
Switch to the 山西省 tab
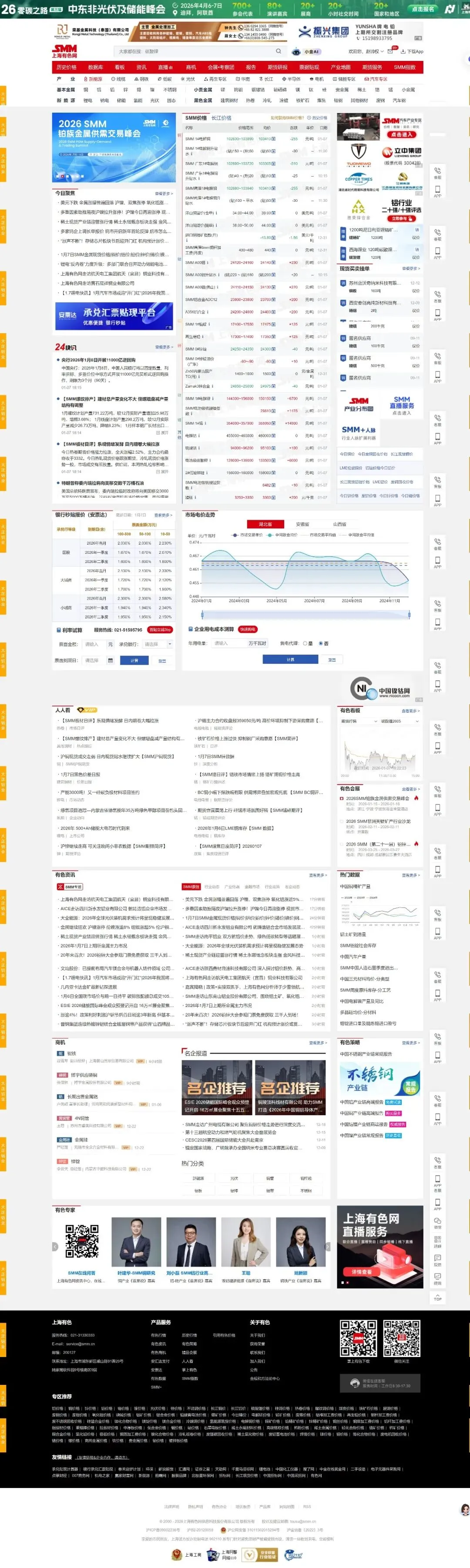point(339,524)
